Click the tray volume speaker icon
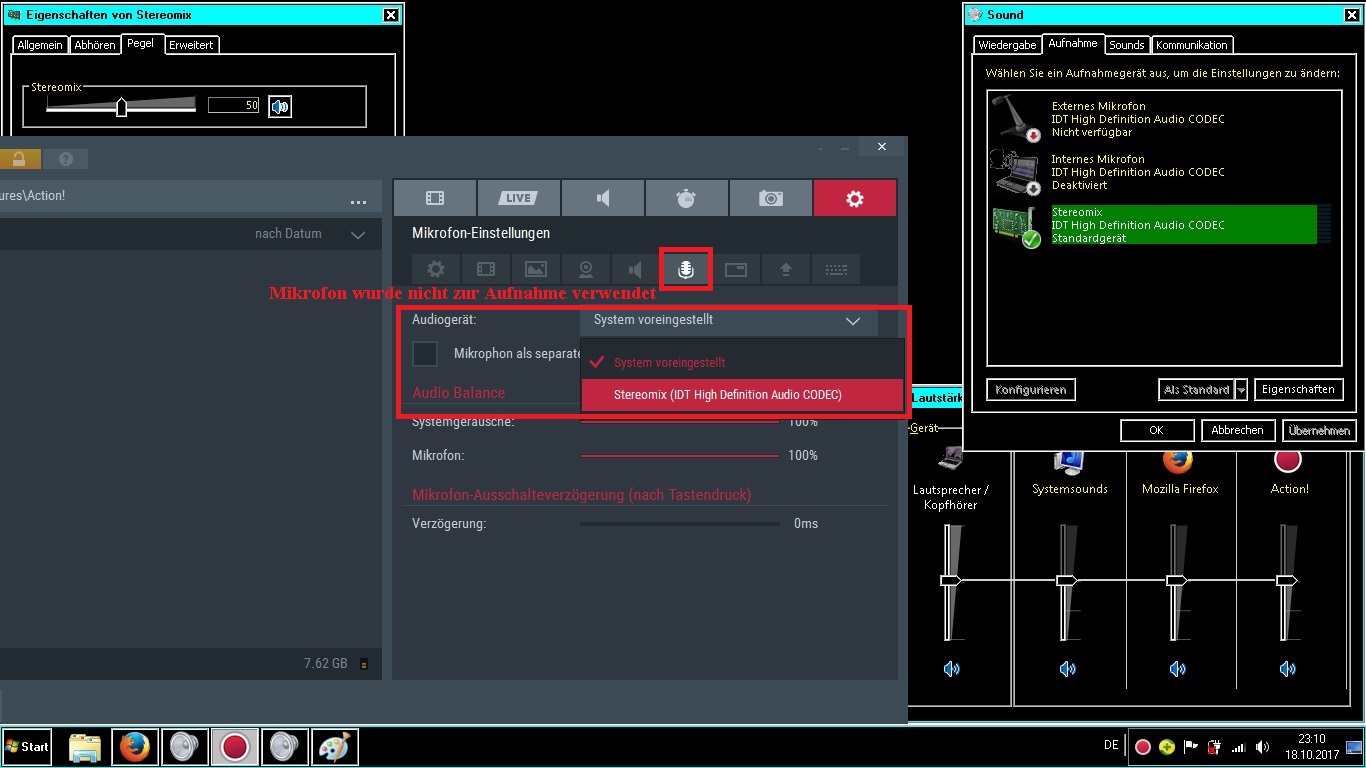The image size is (1366, 768). [x=1262, y=747]
